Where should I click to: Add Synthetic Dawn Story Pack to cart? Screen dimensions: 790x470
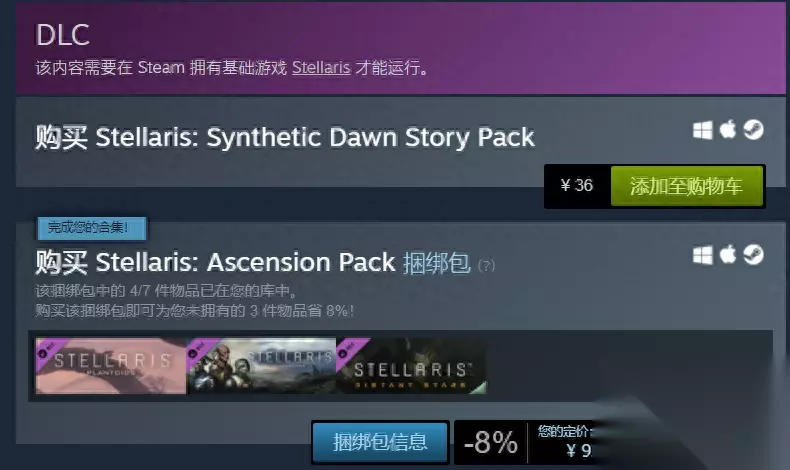coord(686,186)
